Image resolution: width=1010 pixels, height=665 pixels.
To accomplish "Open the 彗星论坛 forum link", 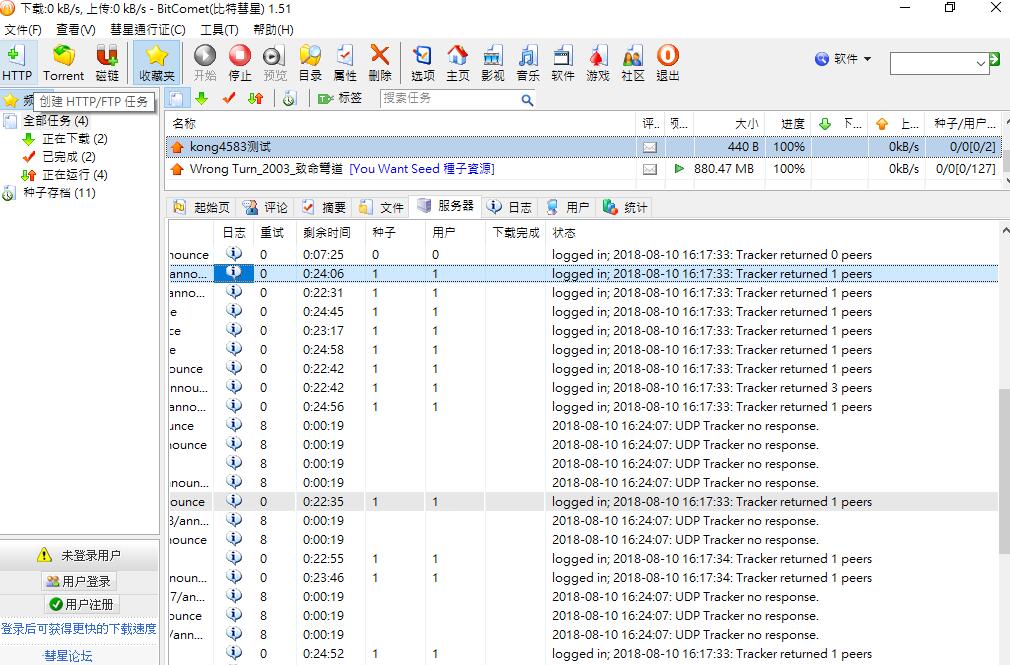I will (x=68, y=656).
